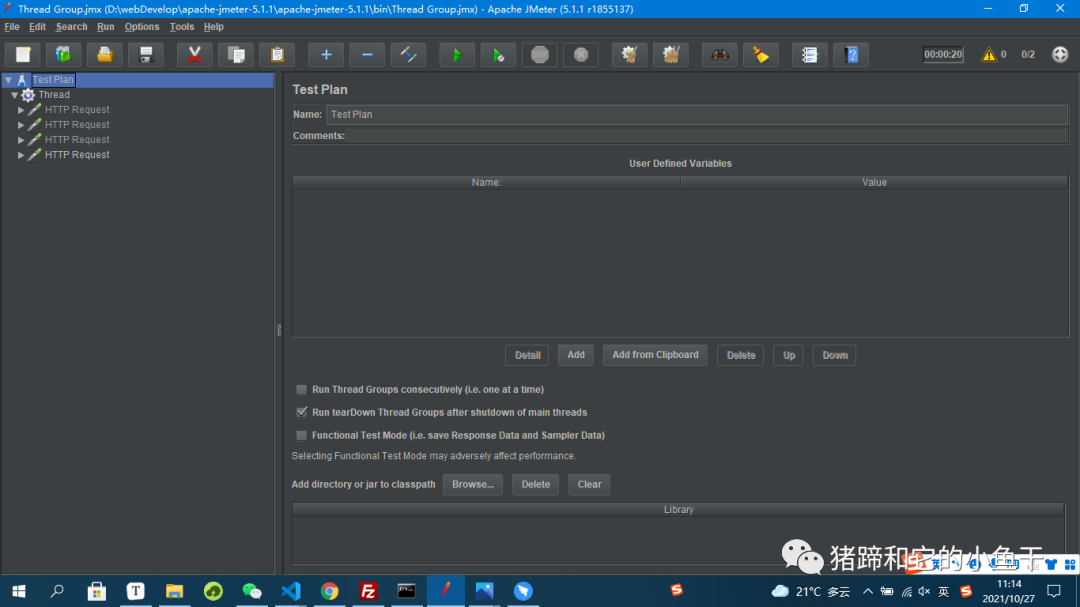The width and height of the screenshot is (1080, 607).
Task: Toggle Run Thread Groups consecutively checkbox
Action: 302,389
